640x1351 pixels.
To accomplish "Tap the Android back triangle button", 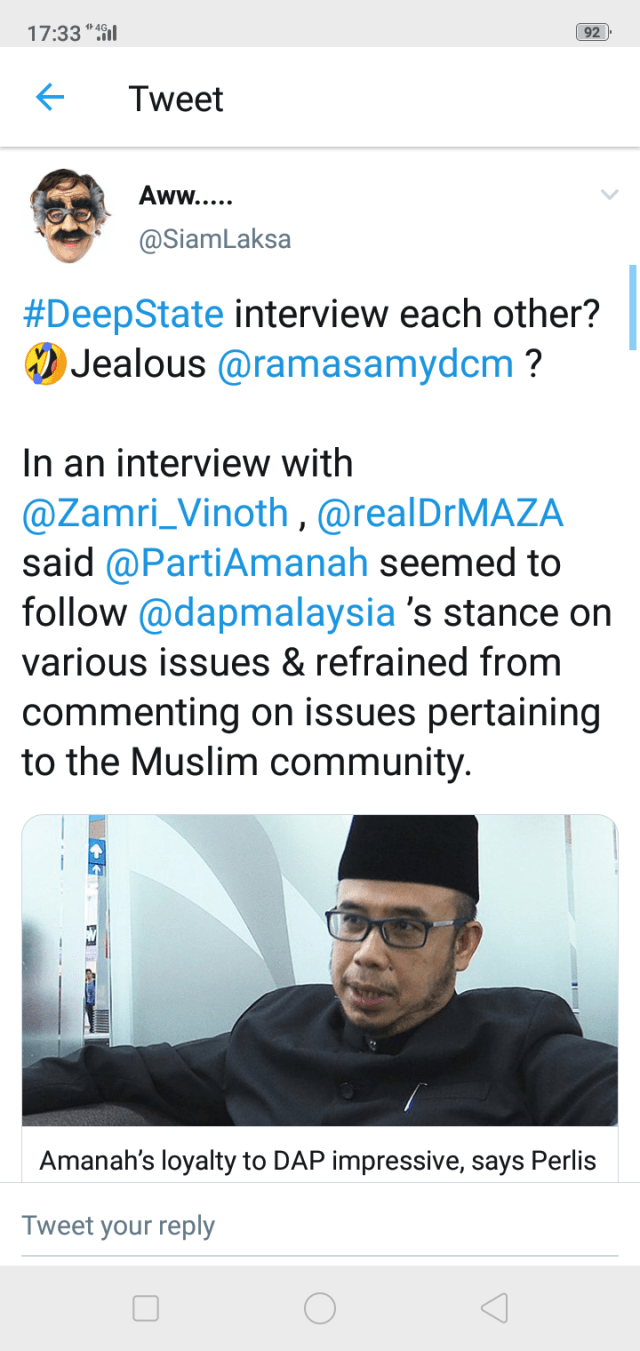I will (x=494, y=1308).
